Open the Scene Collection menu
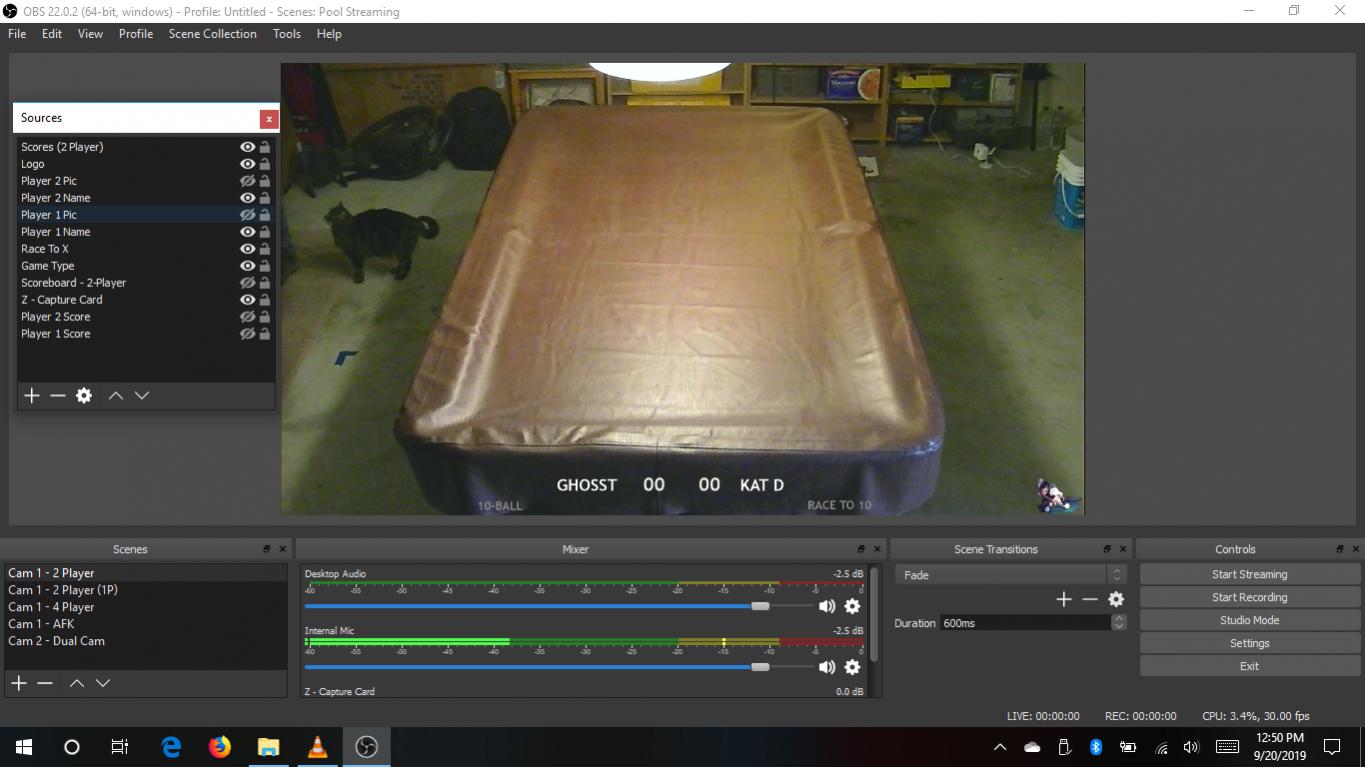Viewport: 1365px width, 767px height. coord(212,34)
